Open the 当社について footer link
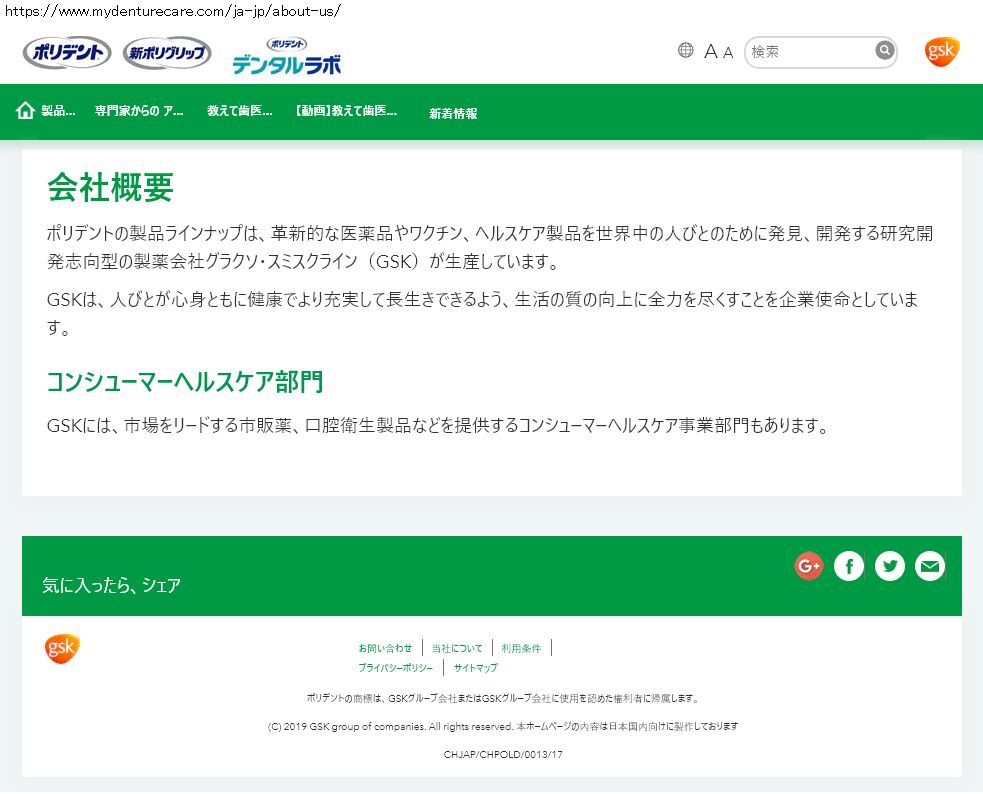The height and width of the screenshot is (794, 983). tap(457, 648)
